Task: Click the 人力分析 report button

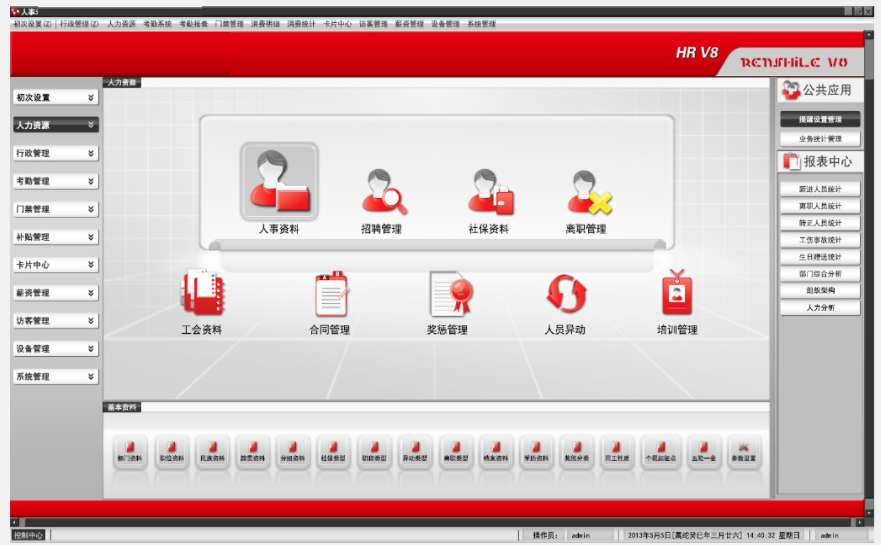Action: pos(820,308)
